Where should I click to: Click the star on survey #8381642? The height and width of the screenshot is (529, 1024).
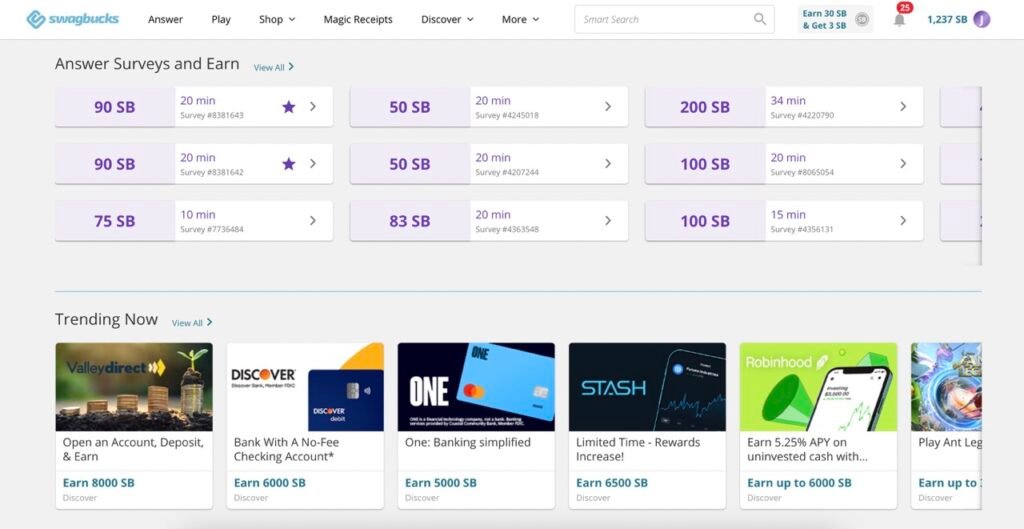[x=289, y=163]
